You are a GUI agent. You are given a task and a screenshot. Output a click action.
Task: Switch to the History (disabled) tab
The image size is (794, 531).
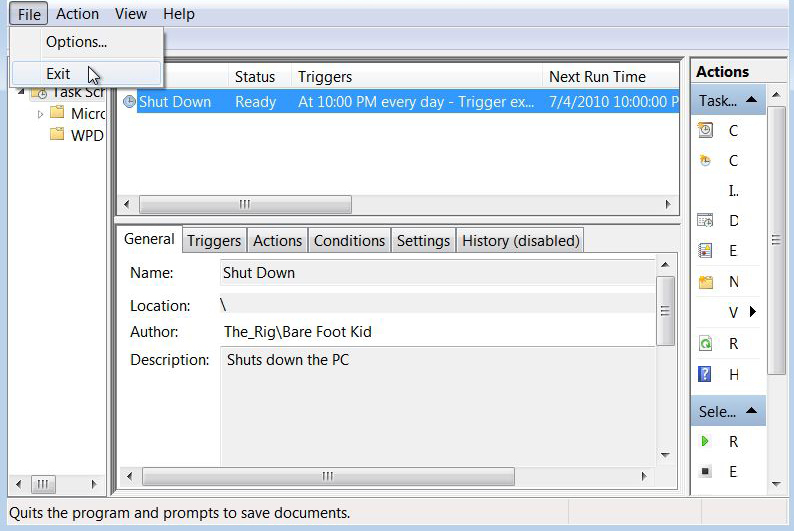click(521, 241)
